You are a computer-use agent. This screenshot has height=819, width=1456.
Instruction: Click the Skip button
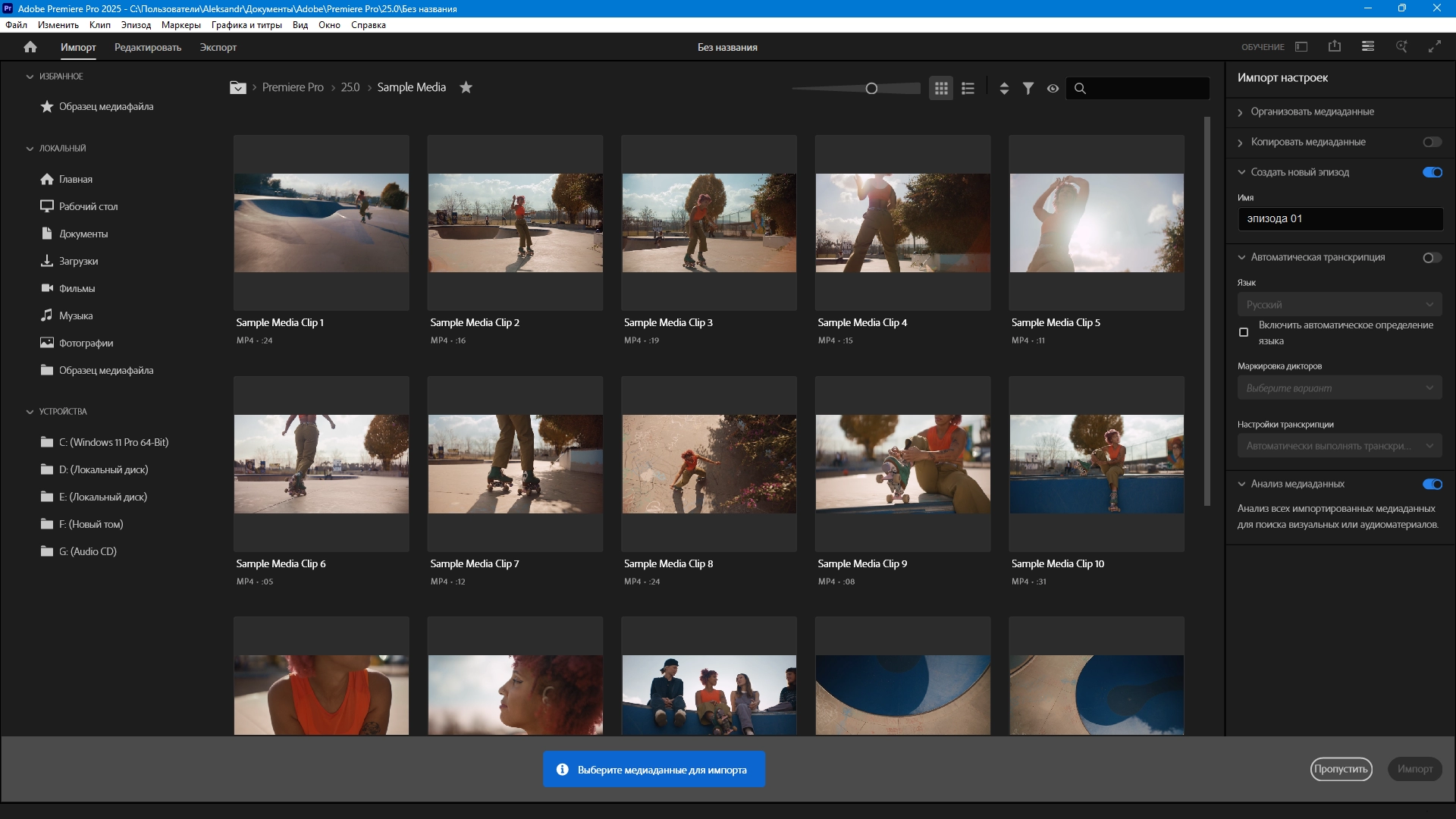click(x=1341, y=769)
